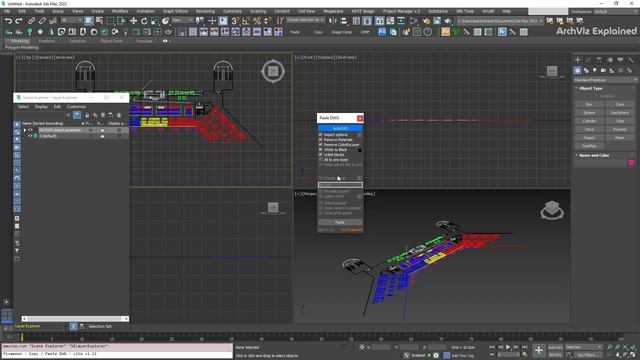640x360 pixels.
Task: Open the reference coordinate View dropdown
Action: (x=182, y=20)
